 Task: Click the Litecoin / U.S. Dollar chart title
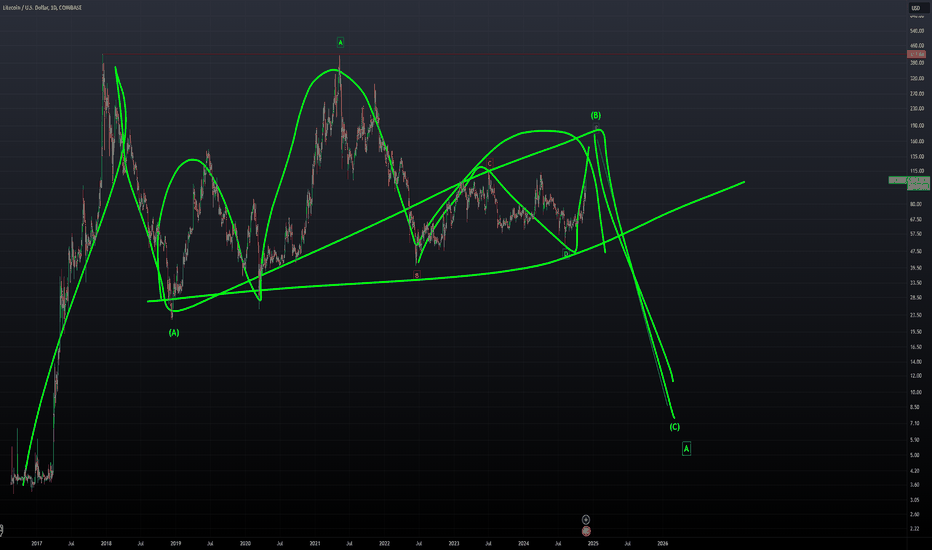tap(42, 8)
